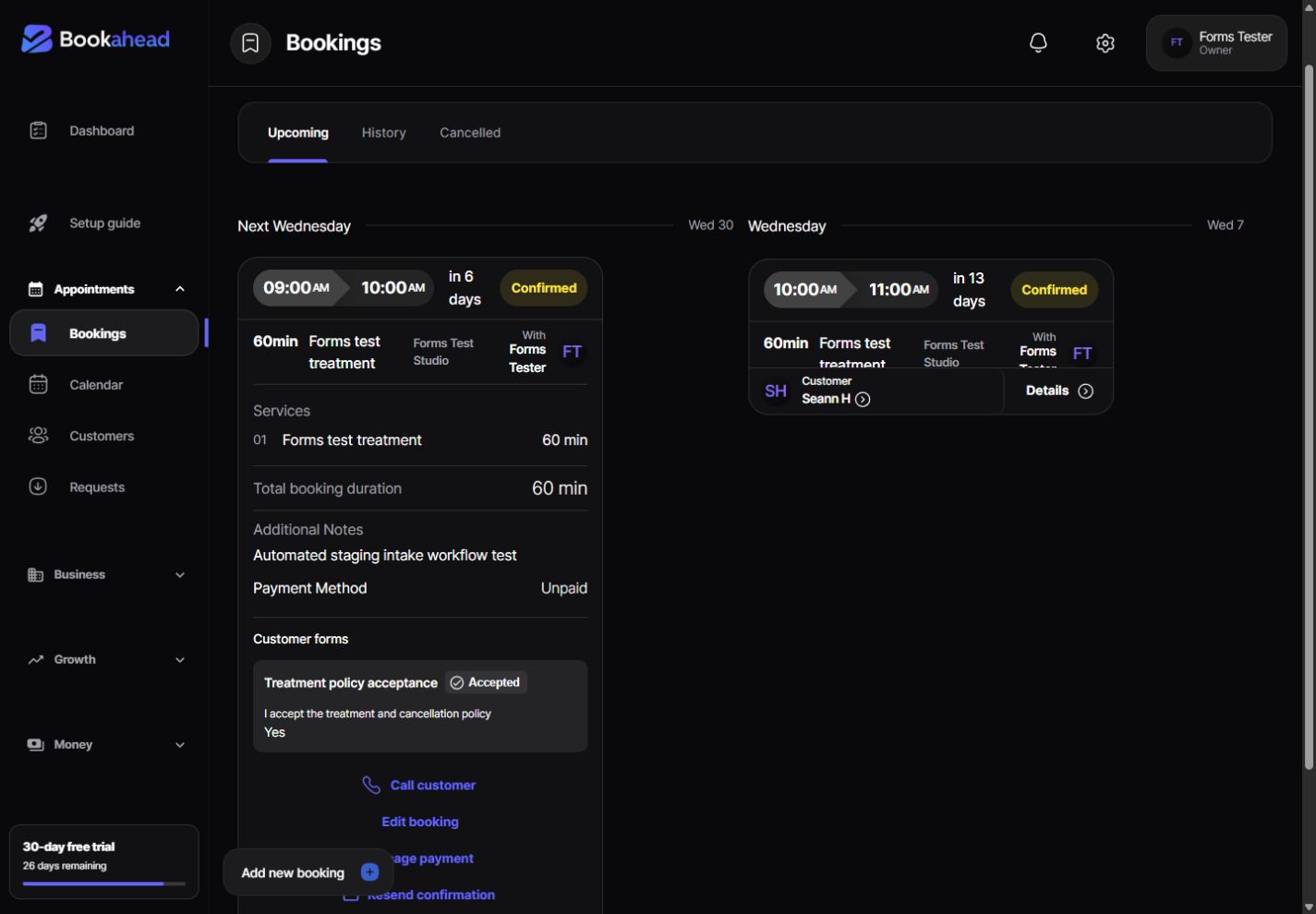Click 'Next Wednesday' date heading
This screenshot has width=1316, height=914.
click(294, 226)
